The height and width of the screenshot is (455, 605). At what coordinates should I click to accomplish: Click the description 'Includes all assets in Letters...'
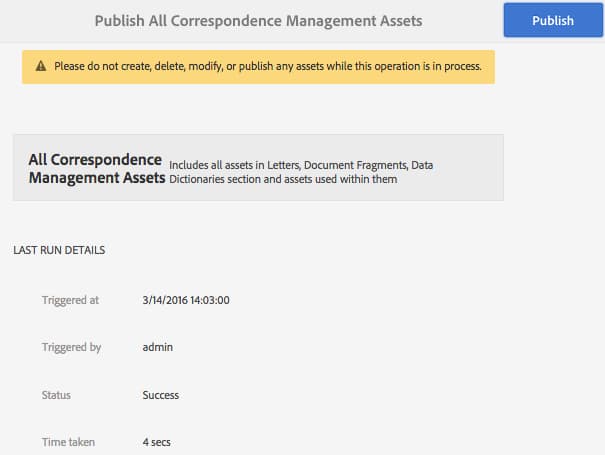[x=301, y=172]
